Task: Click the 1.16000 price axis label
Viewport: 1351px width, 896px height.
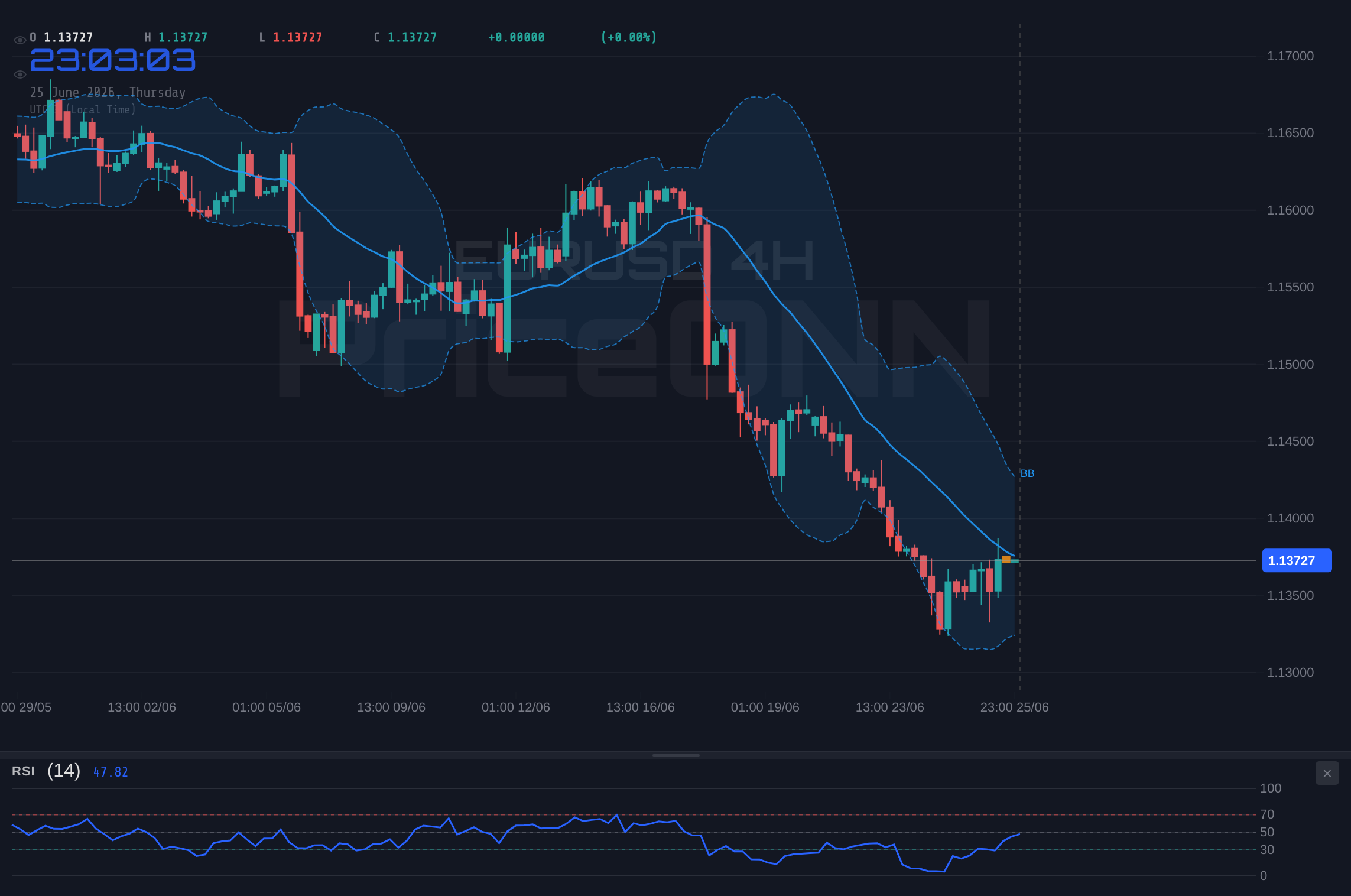Action: point(1290,210)
